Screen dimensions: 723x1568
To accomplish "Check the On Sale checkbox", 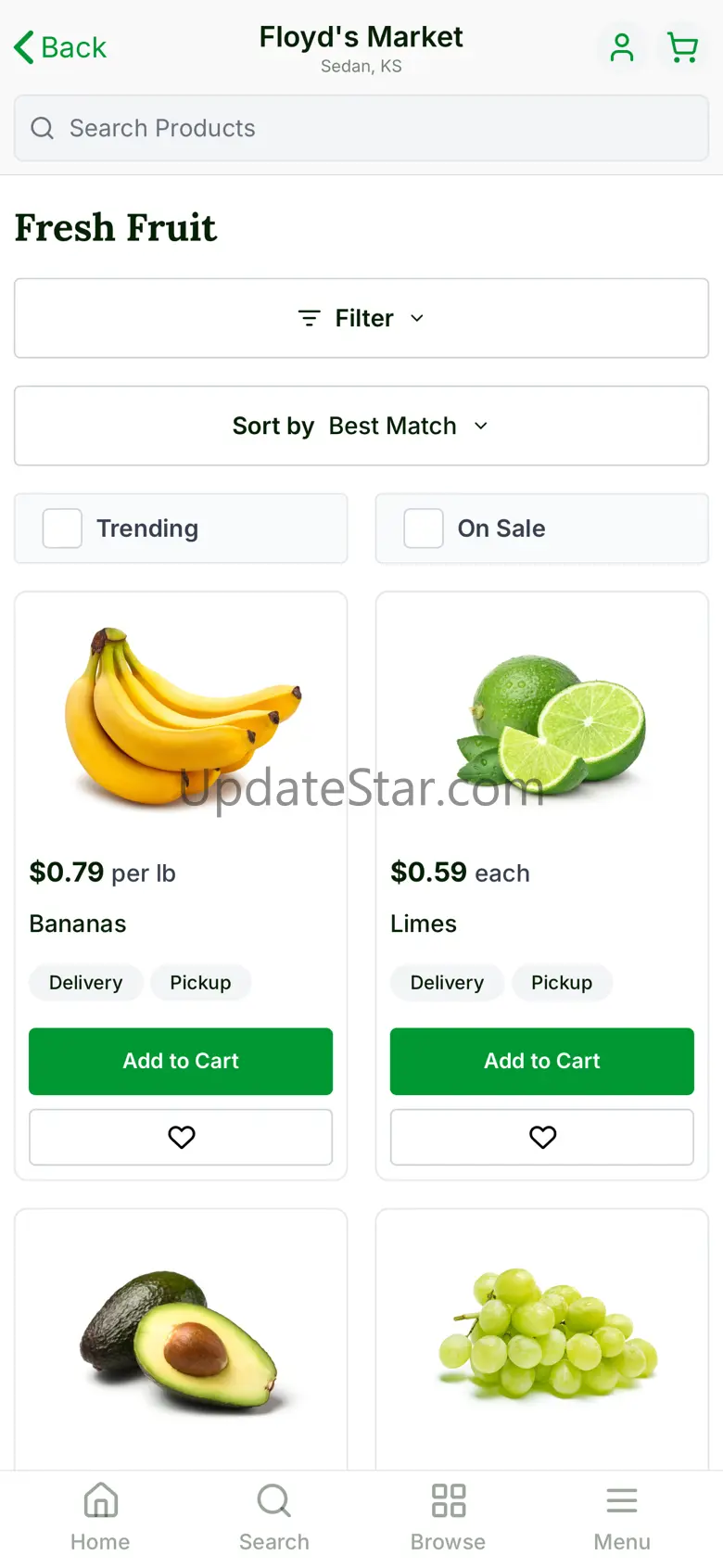I will [424, 529].
